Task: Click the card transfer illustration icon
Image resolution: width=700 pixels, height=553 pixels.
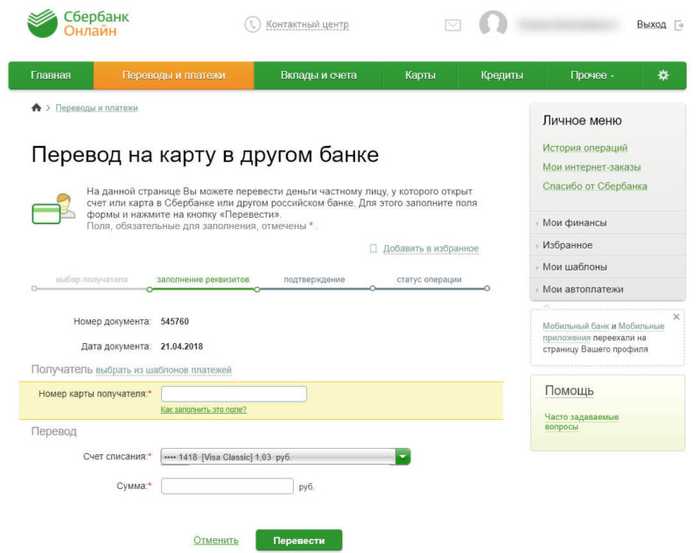Action: [x=54, y=208]
